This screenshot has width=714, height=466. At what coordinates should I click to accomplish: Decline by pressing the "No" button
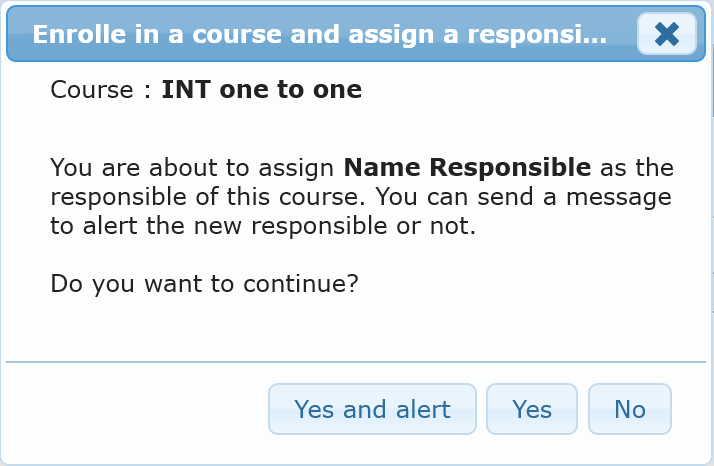[630, 409]
